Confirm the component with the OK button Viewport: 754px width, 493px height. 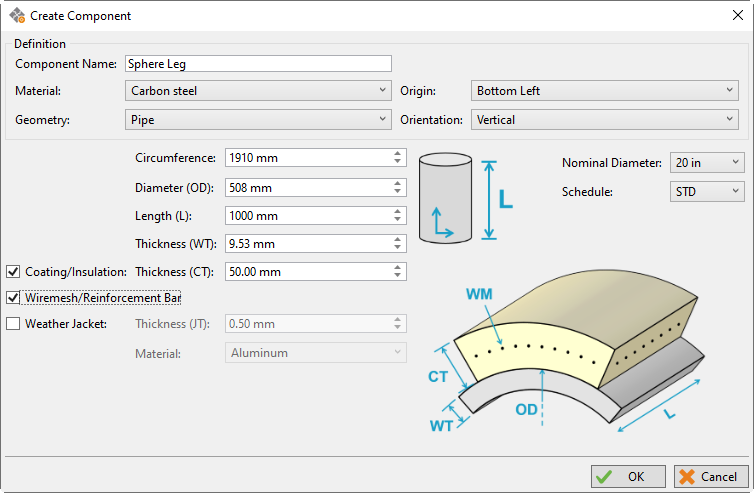coord(627,476)
